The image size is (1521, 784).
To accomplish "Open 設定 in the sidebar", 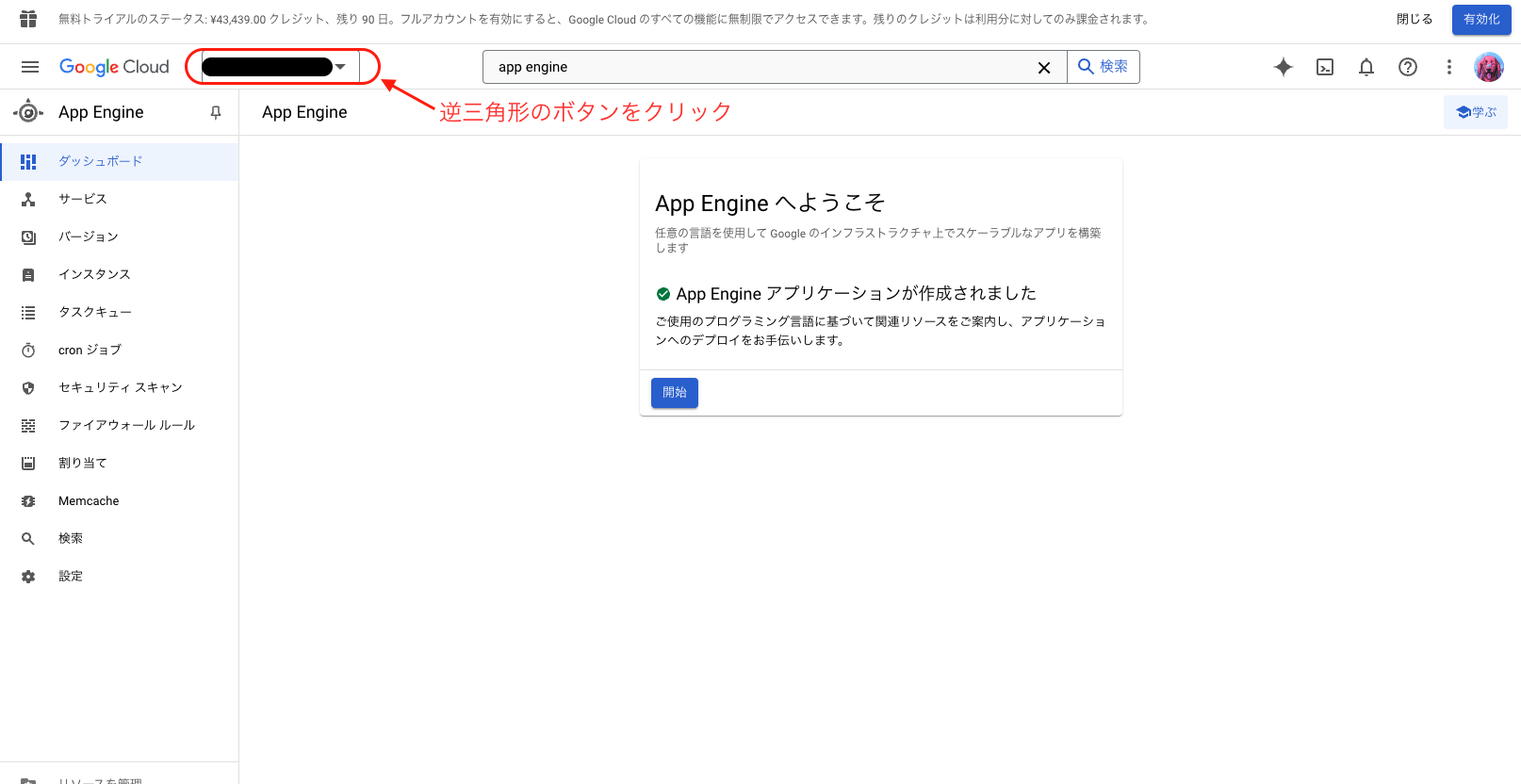I will (120, 576).
